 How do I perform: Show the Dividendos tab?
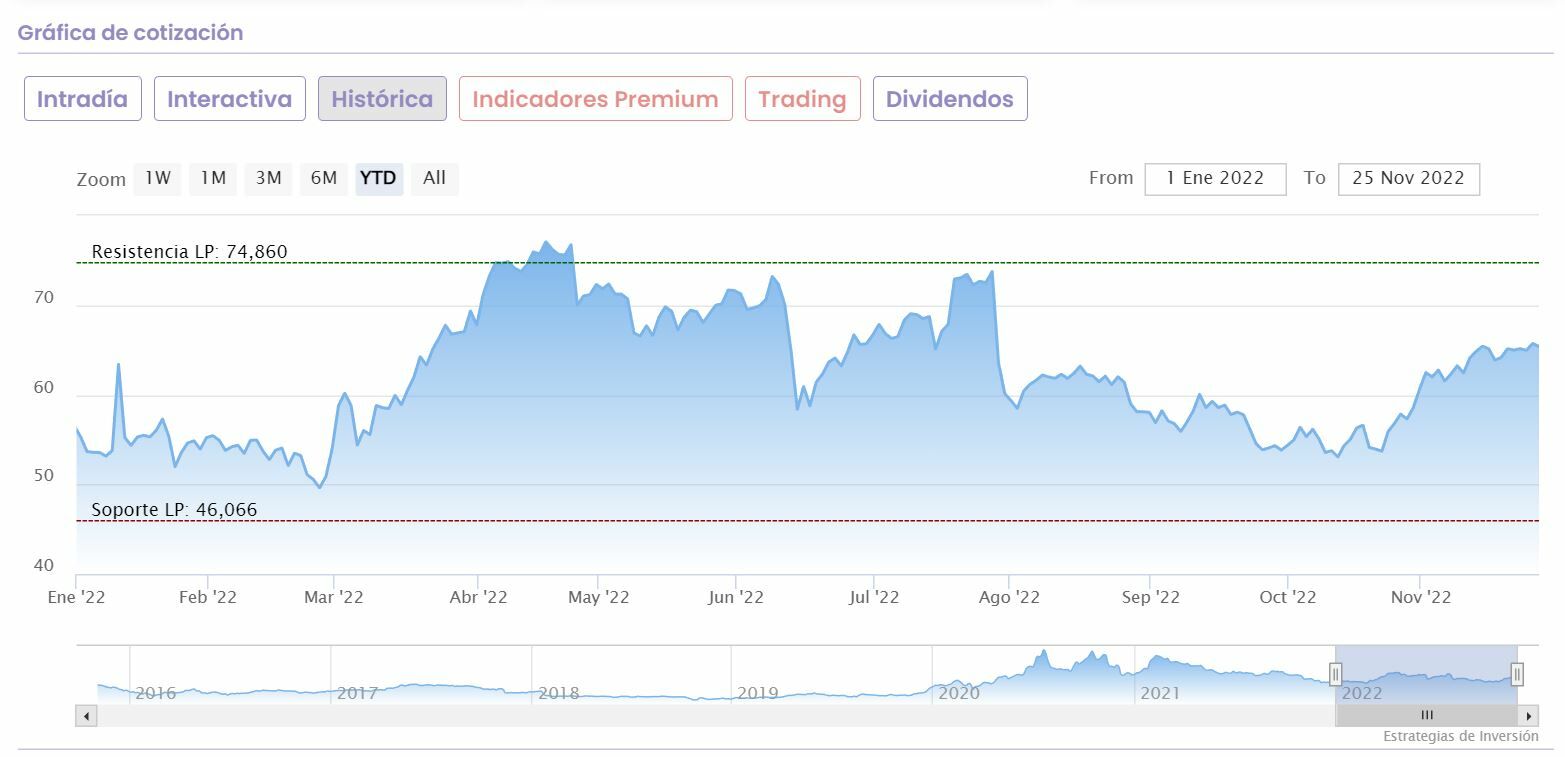(949, 99)
